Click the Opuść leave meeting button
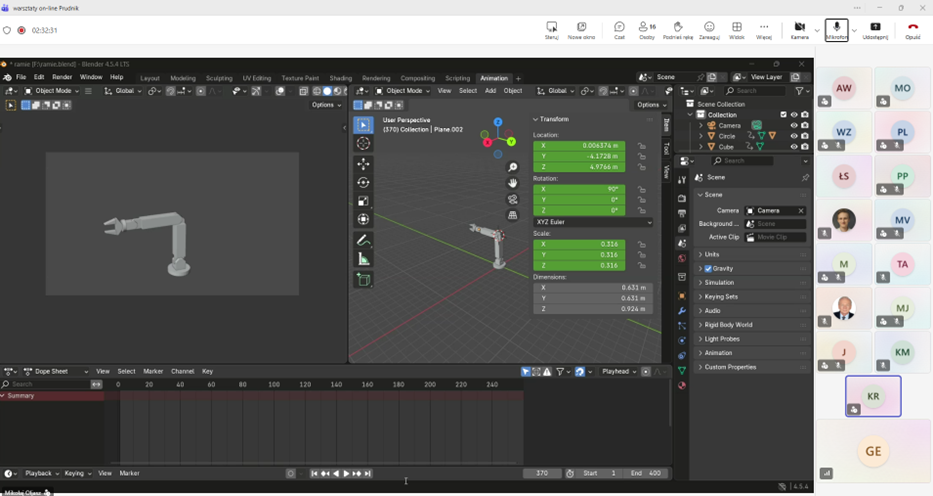Screen dimensions: 933x496 [x=912, y=30]
